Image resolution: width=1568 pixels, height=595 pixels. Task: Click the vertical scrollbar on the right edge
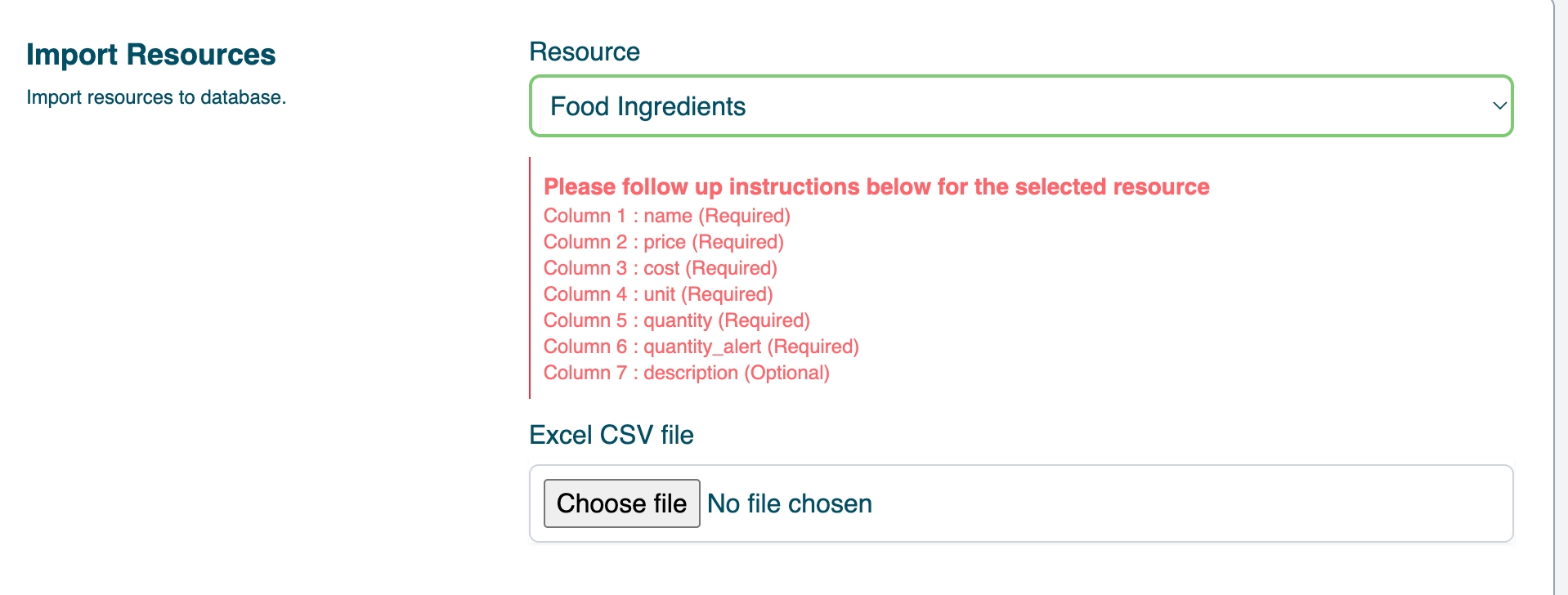tap(1560, 297)
